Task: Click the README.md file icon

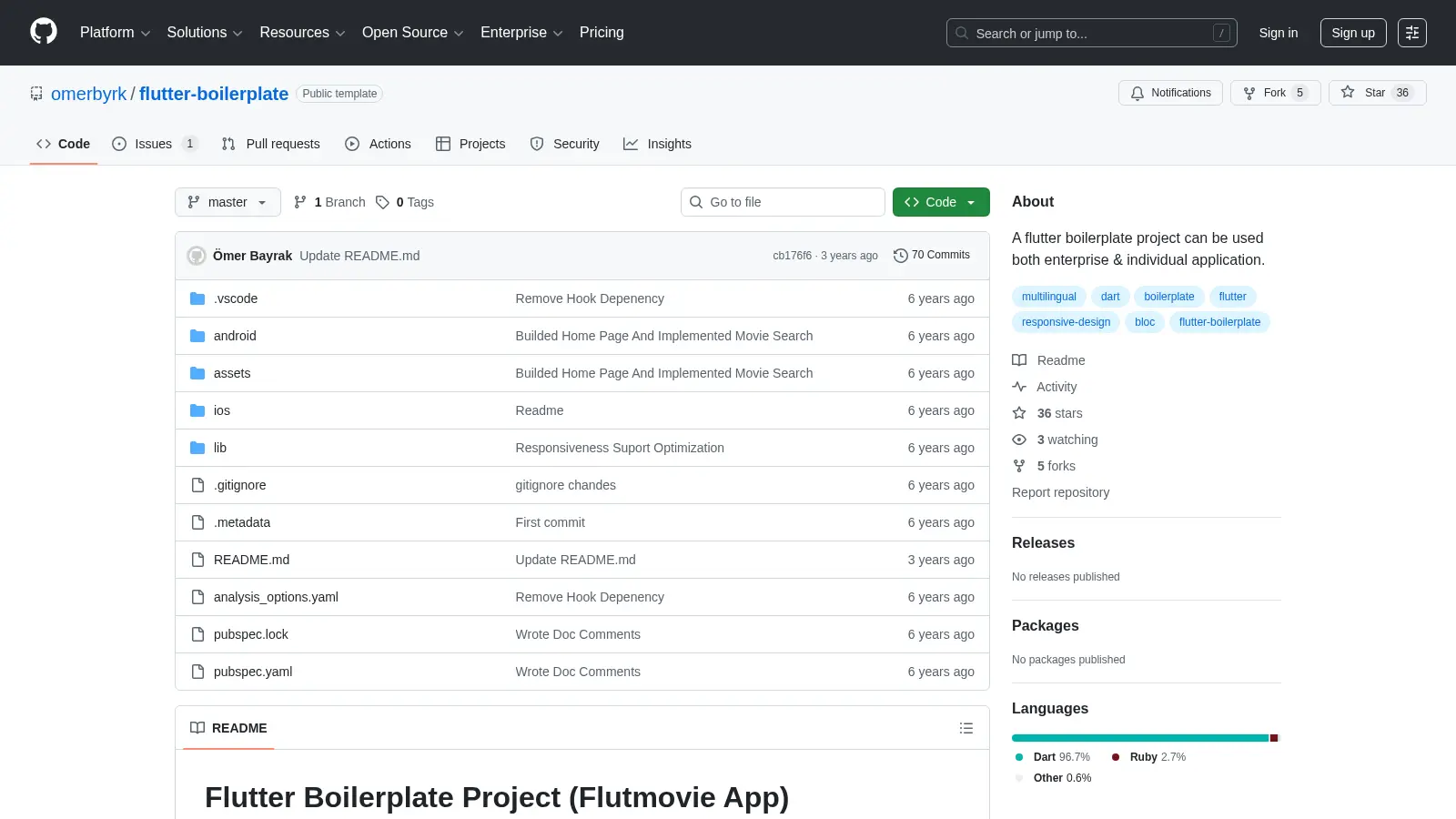Action: [x=197, y=560]
